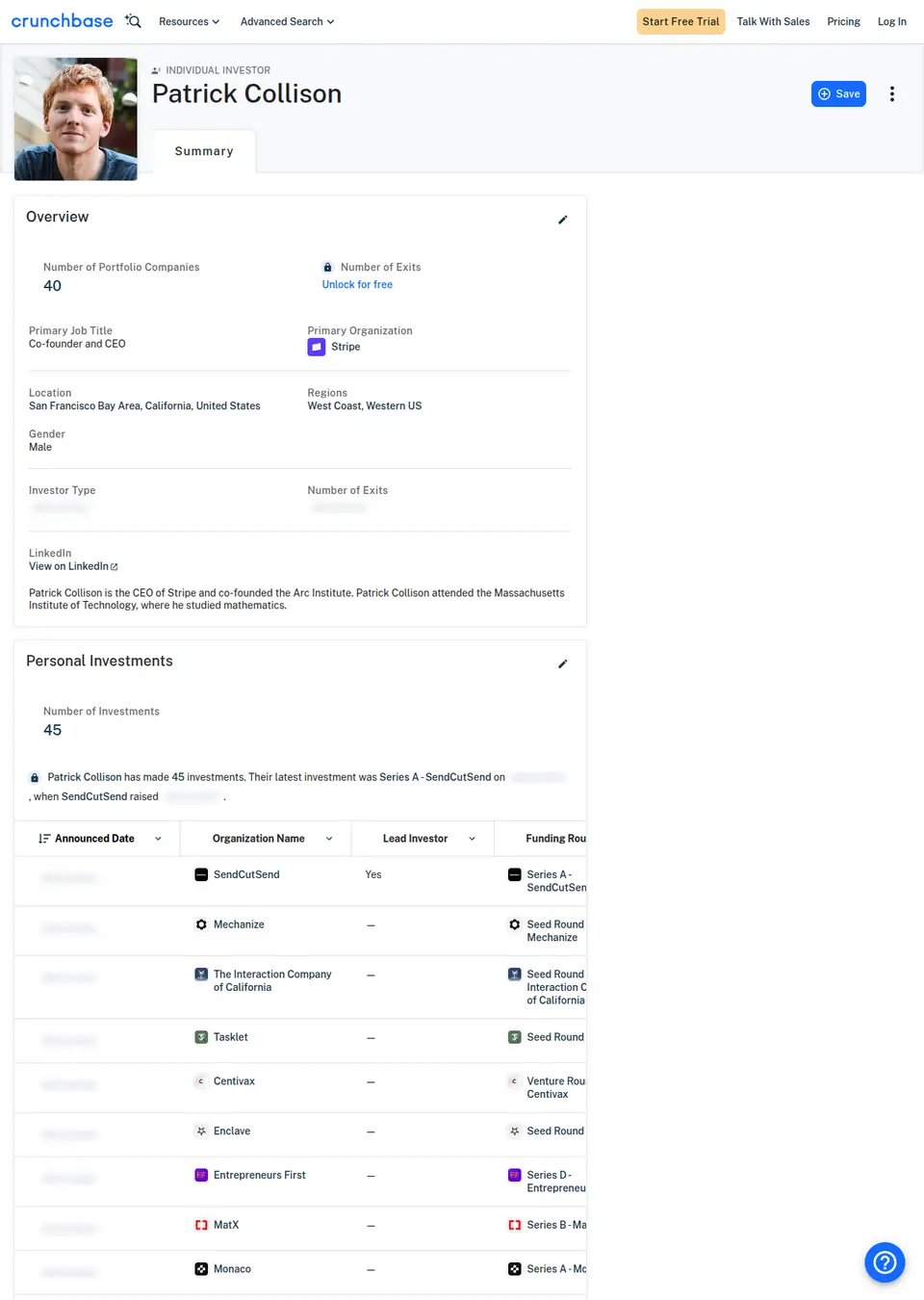Open the help question mark bubble

pos(885,1261)
